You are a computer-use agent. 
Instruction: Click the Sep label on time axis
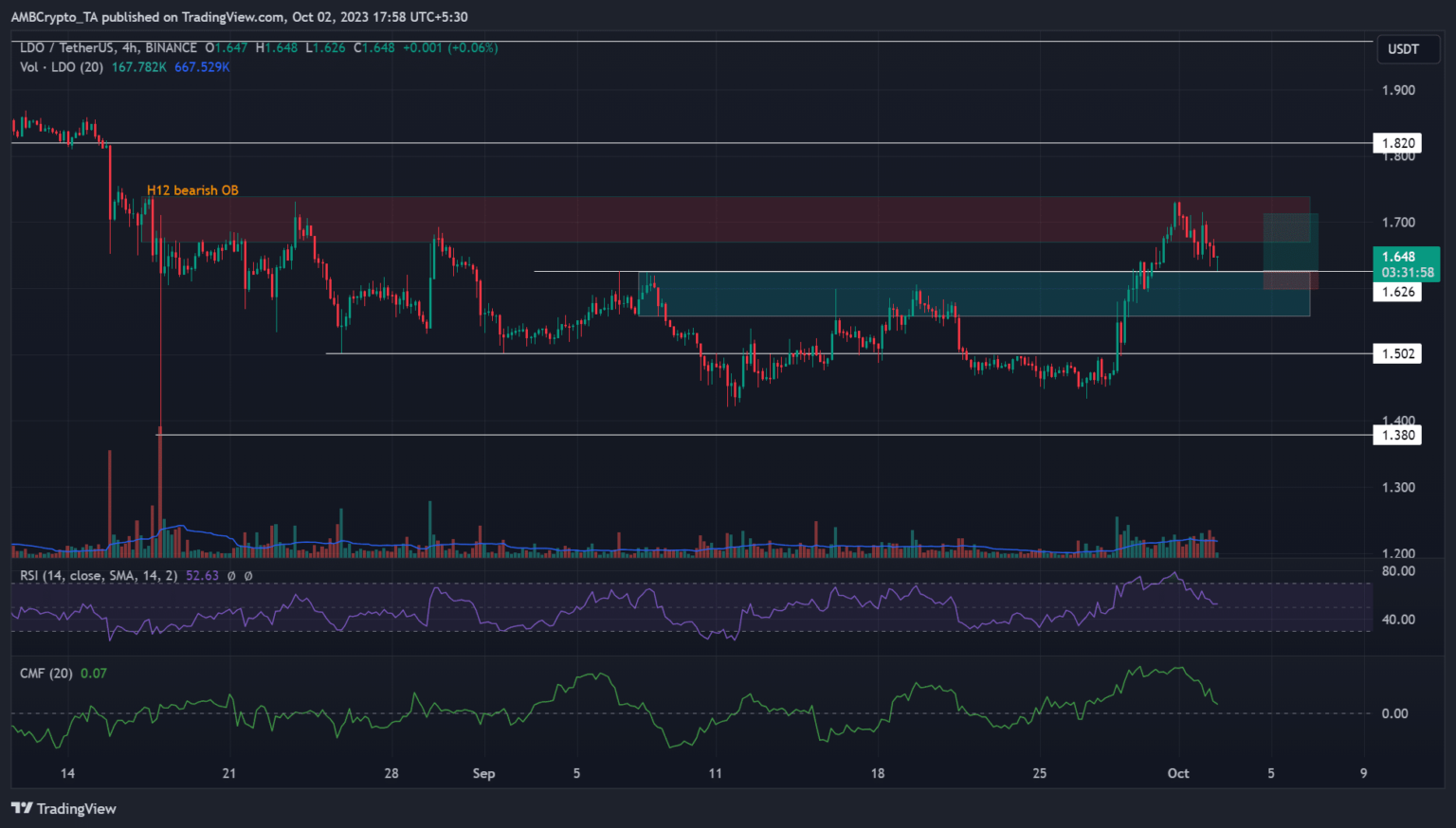pyautogui.click(x=483, y=773)
